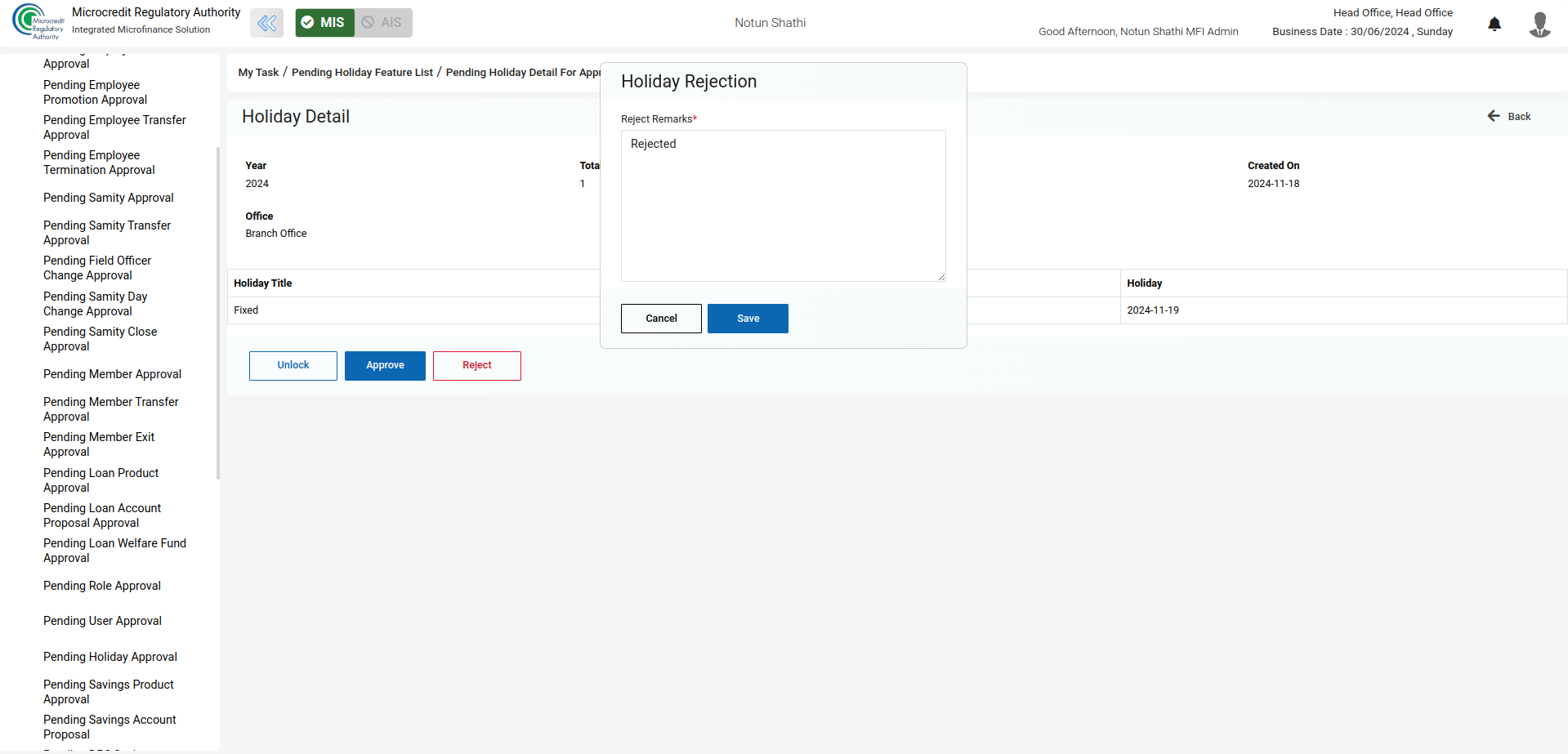Cancel the Holiday Rejection dialog

click(x=661, y=319)
